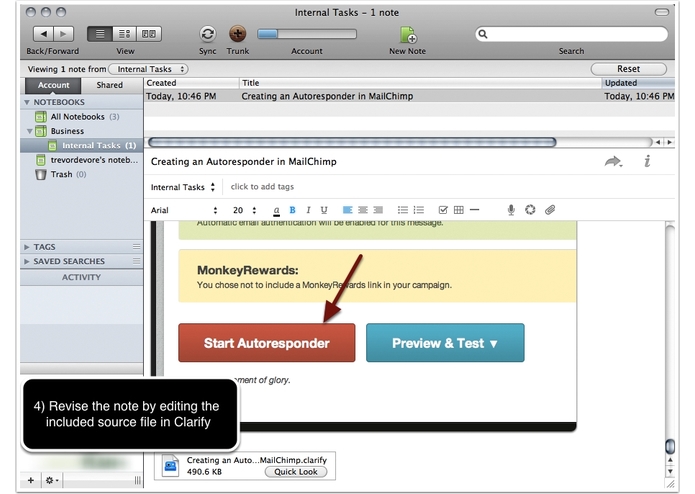695x494 pixels.
Task: Click the TAGS section options icon
Action: (x=137, y=247)
